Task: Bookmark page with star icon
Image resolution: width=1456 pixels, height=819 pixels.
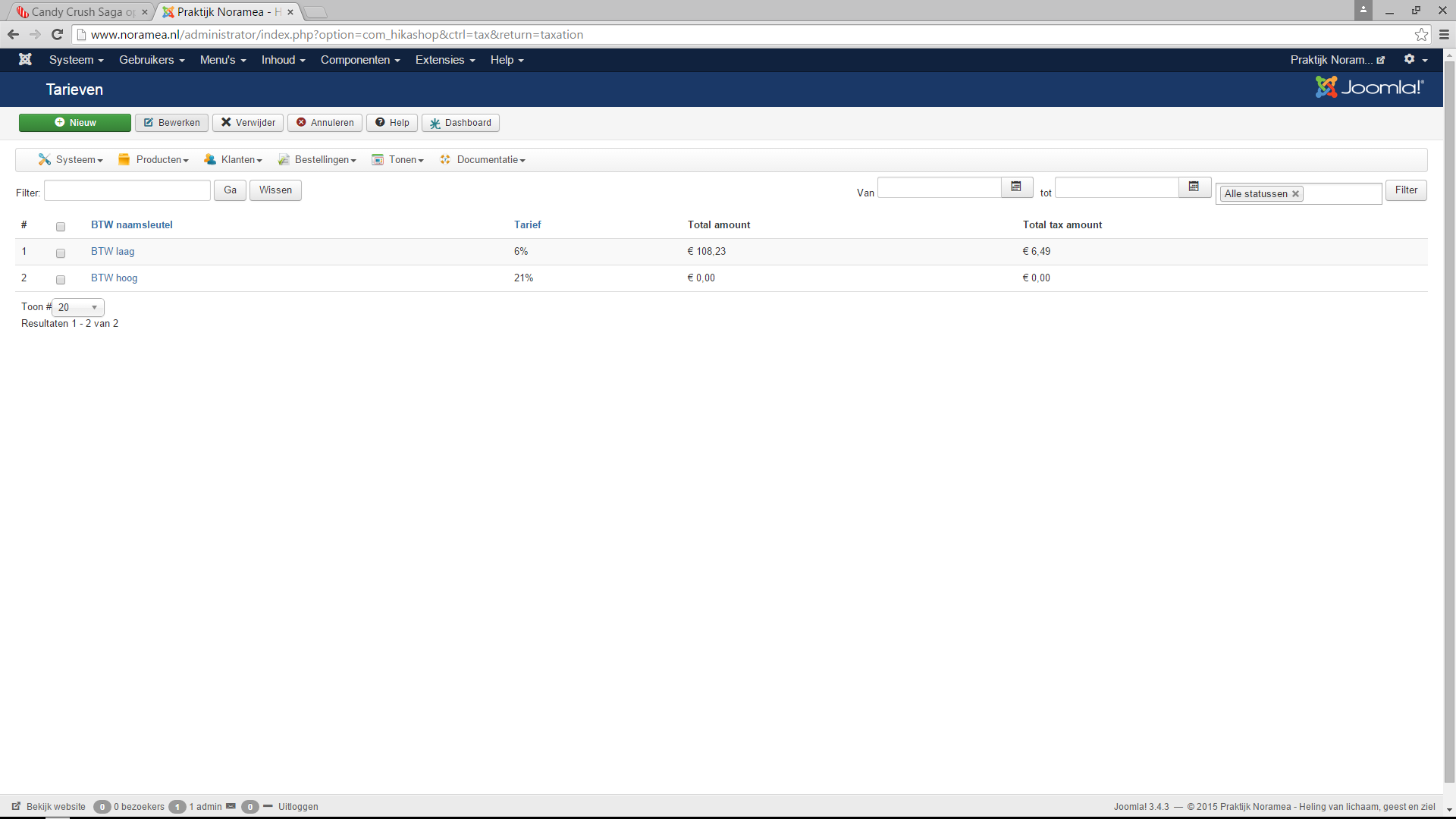Action: pyautogui.click(x=1421, y=35)
